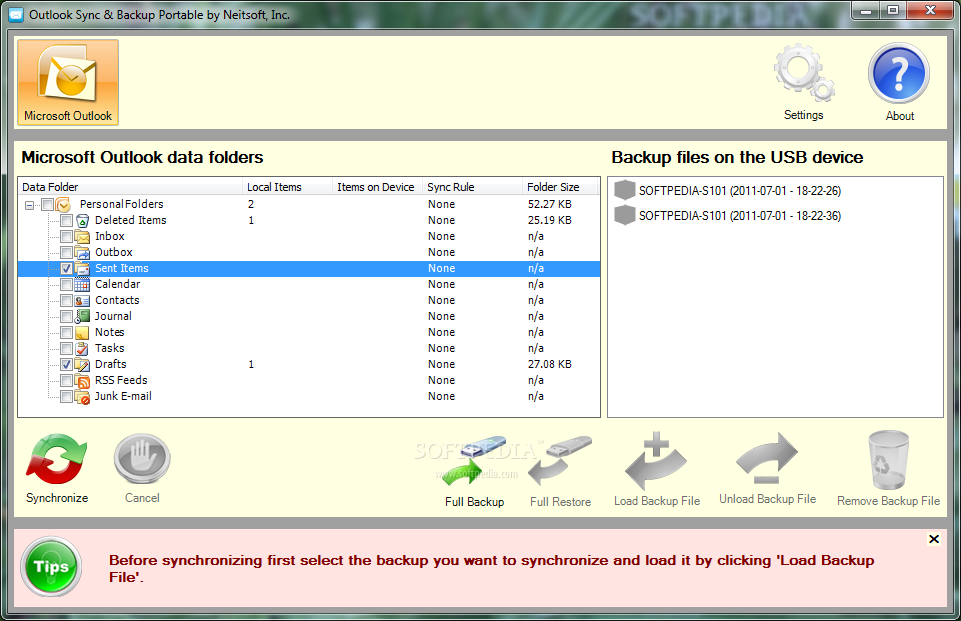Sort by Data Folder column header
Screen dimensions: 961x621
(131, 187)
